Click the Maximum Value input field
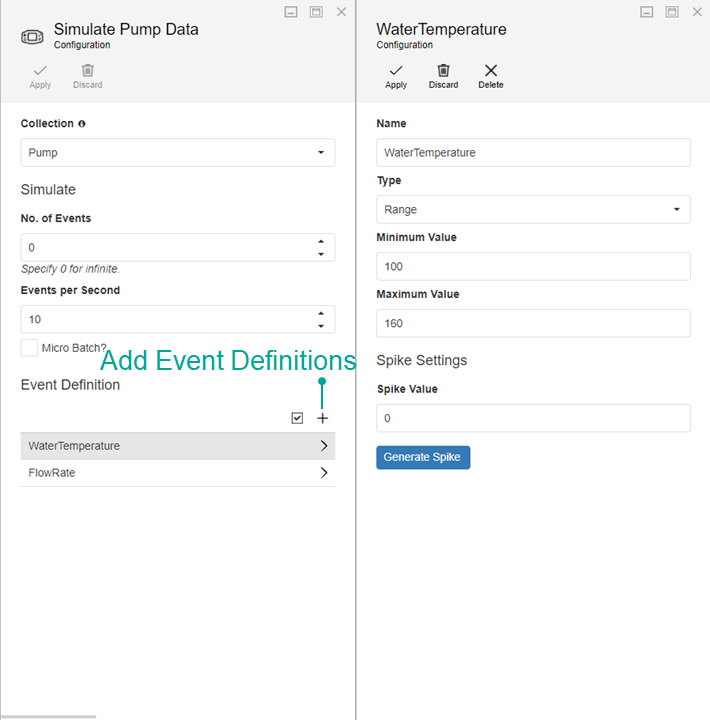Image resolution: width=710 pixels, height=720 pixels. coord(533,324)
